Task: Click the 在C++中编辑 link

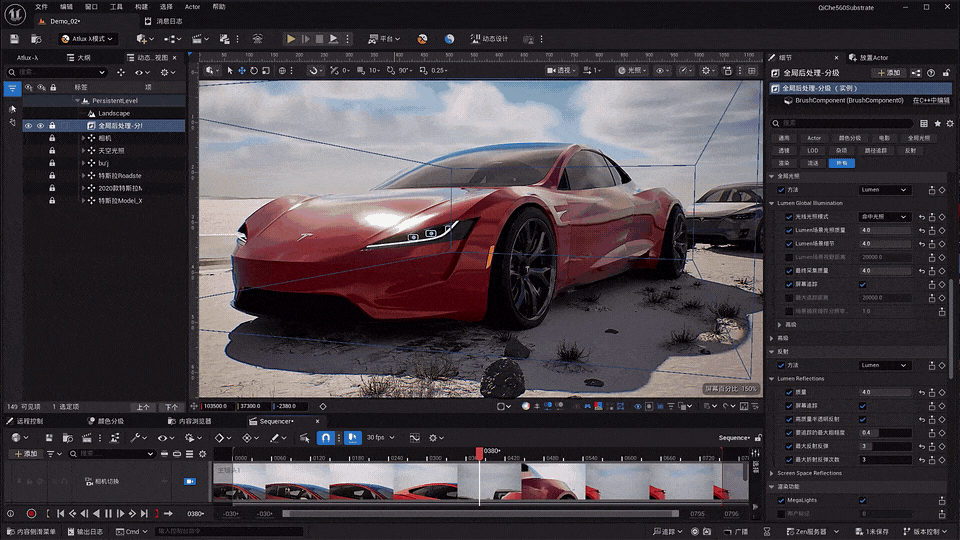Action: 931,100
